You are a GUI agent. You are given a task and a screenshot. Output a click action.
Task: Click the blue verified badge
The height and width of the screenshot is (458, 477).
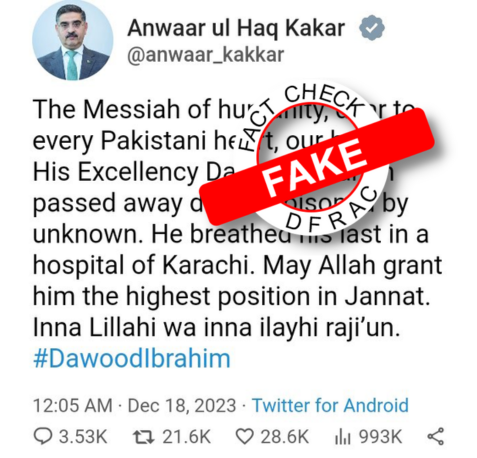372,28
